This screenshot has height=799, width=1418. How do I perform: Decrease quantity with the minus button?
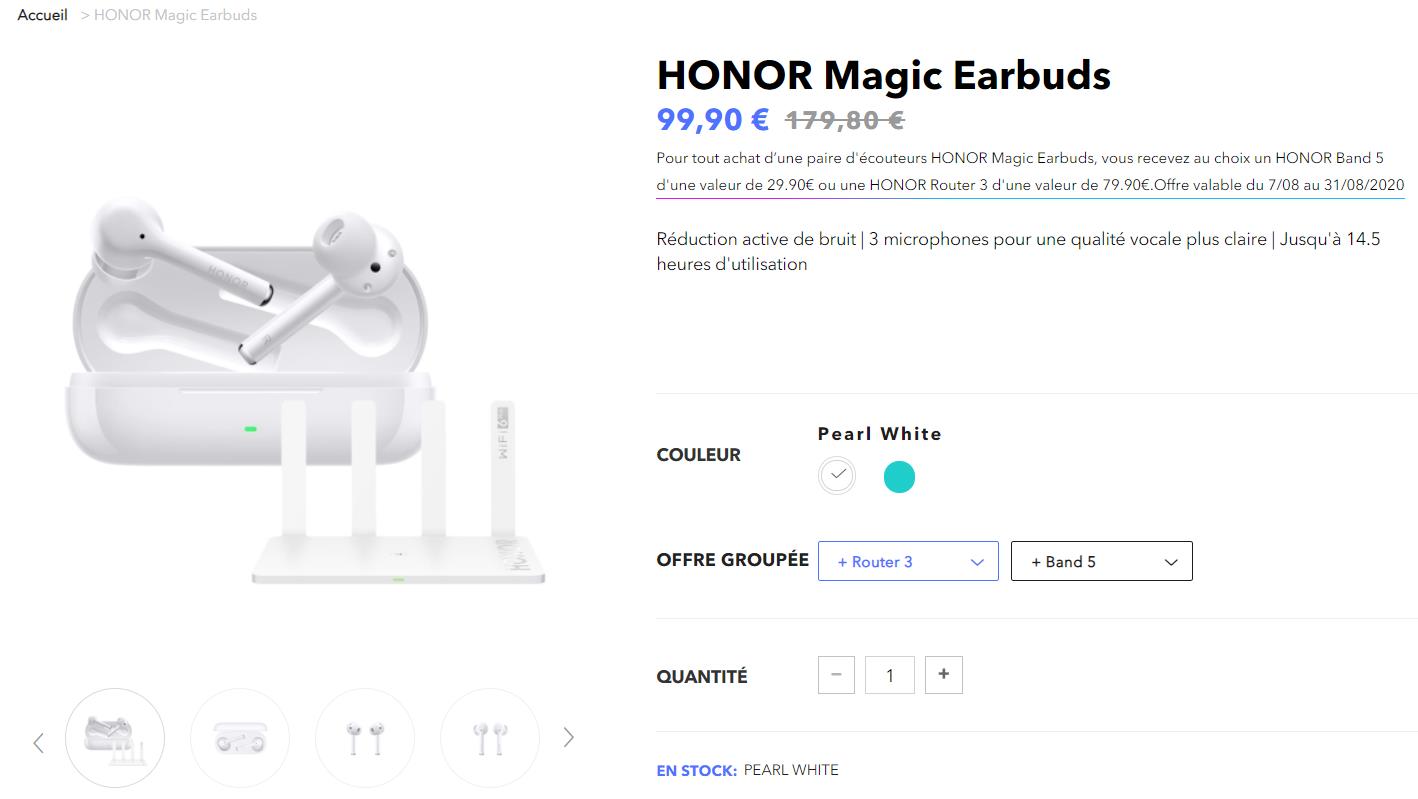tap(836, 675)
